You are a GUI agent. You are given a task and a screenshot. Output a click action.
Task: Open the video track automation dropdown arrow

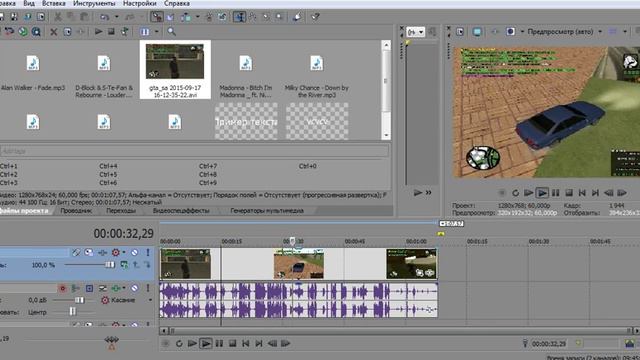124,253
